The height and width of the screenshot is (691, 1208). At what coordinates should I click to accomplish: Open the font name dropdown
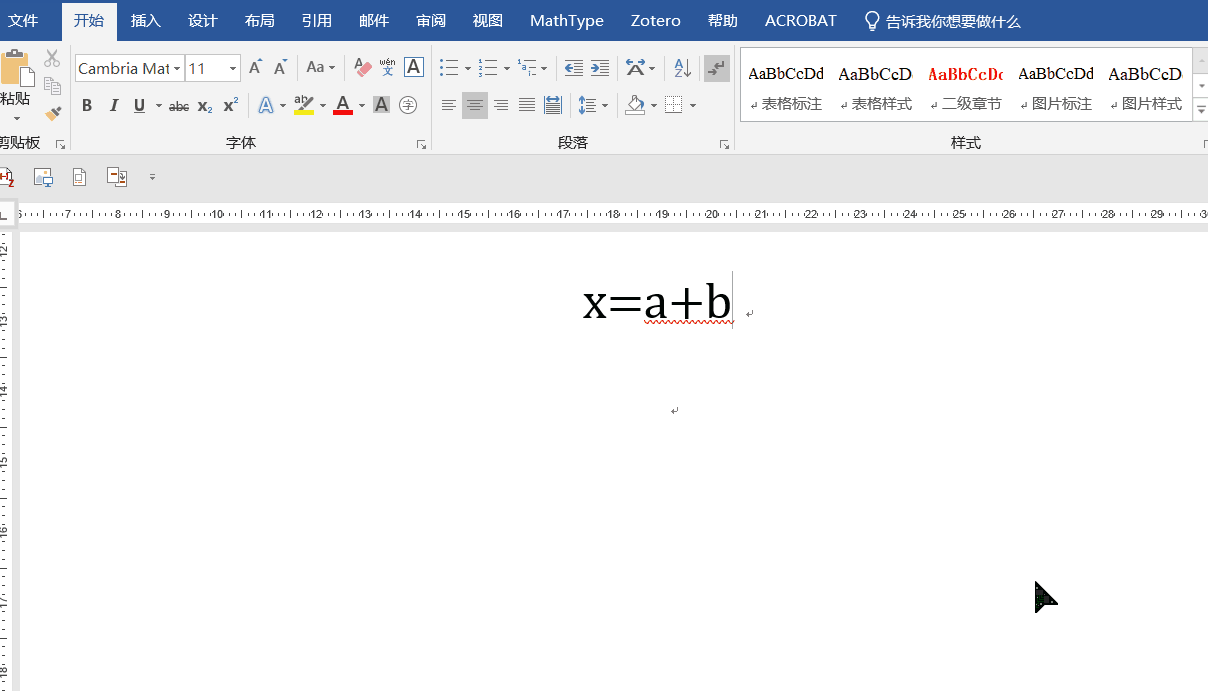coord(177,68)
